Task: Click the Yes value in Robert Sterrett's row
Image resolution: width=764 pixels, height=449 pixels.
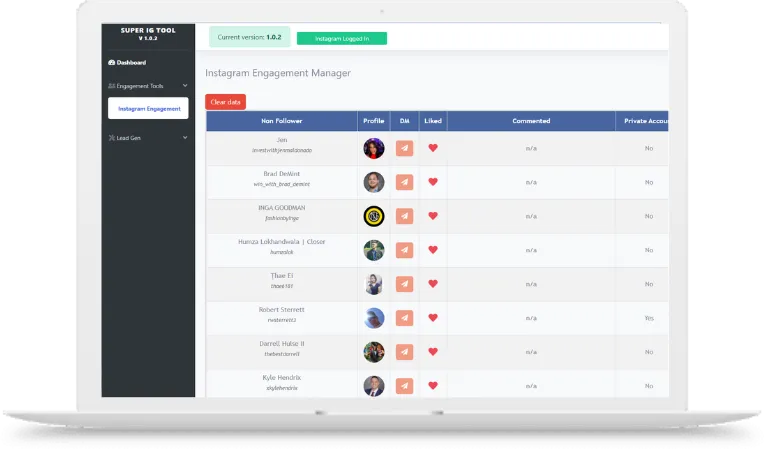Action: 649,318
